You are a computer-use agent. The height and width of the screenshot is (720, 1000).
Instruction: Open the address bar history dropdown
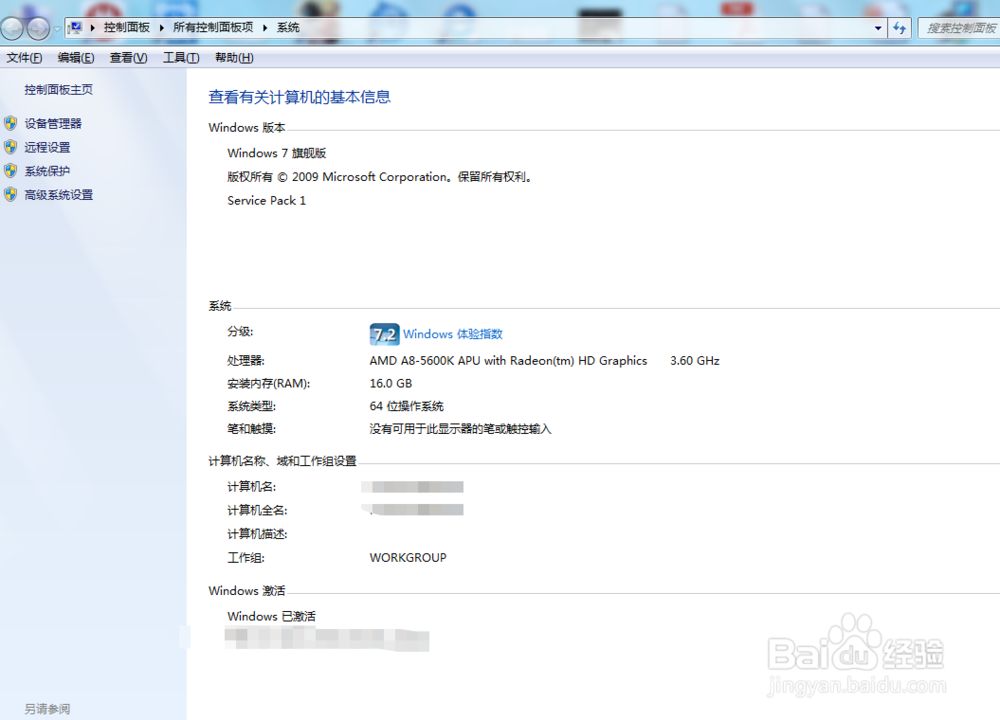click(x=878, y=28)
